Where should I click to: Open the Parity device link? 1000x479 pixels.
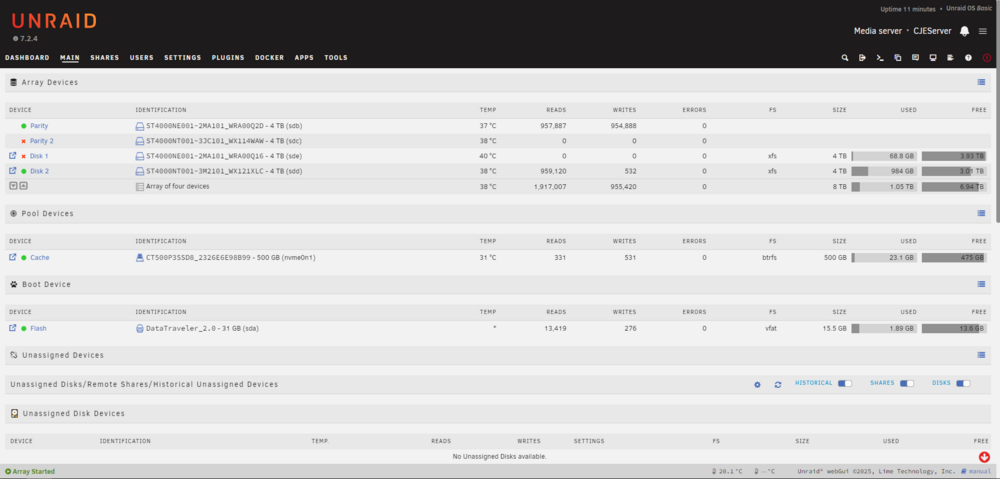coord(39,126)
